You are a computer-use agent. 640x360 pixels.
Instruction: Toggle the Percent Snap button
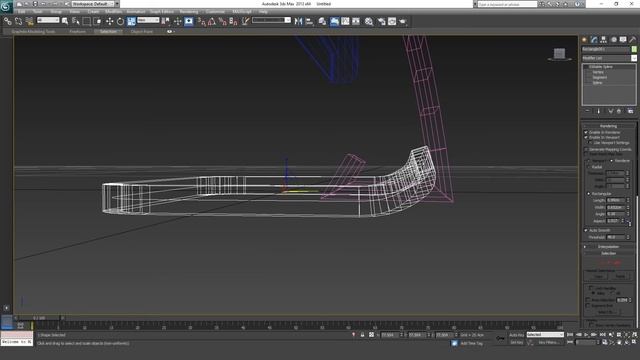click(x=222, y=21)
